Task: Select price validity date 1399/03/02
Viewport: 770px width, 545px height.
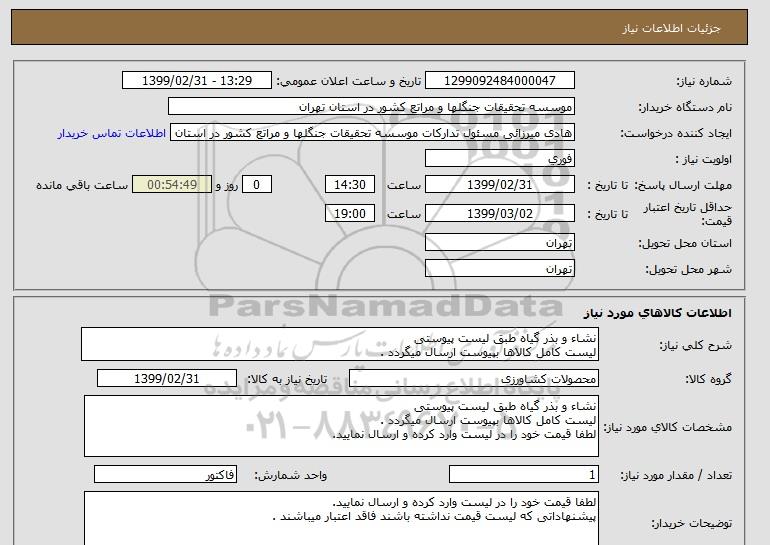Action: (499, 213)
